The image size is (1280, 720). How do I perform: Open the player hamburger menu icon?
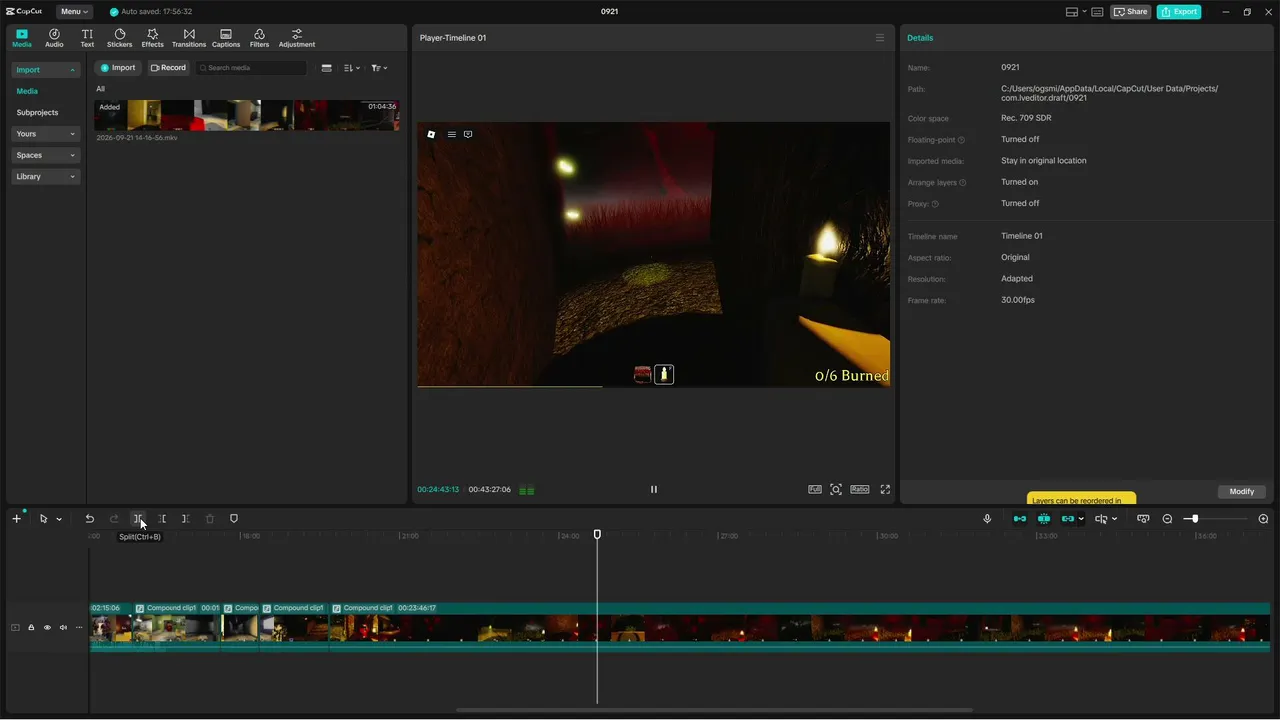tap(880, 38)
